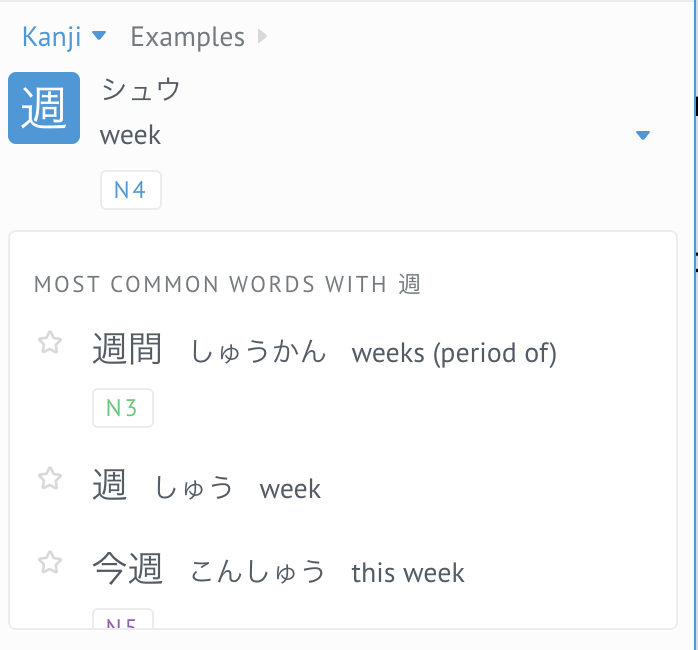
Task: Switch to the Kanji tab
Action: (51, 37)
